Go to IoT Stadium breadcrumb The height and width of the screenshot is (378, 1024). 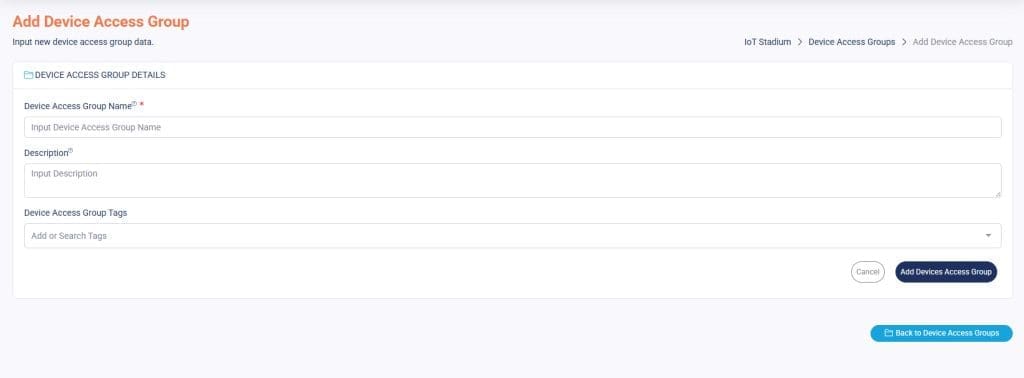(767, 42)
